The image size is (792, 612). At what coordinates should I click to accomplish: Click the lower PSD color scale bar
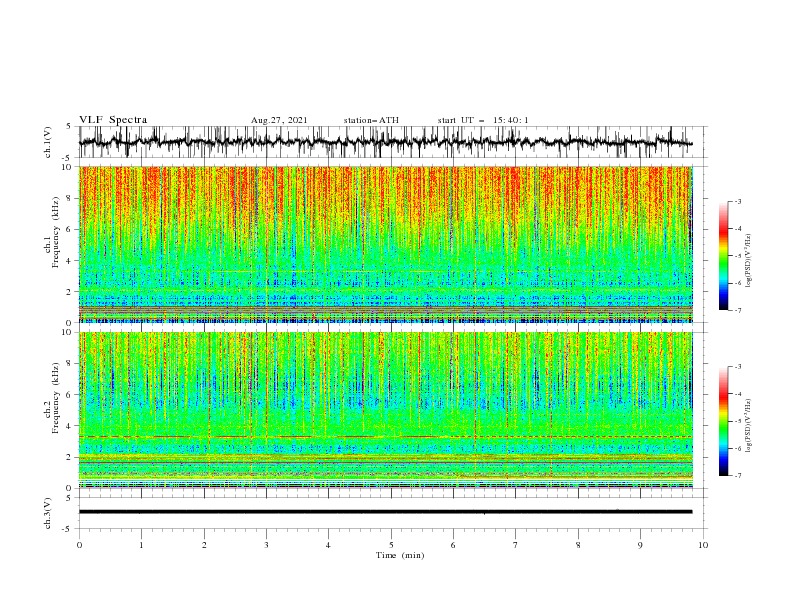coord(724,421)
